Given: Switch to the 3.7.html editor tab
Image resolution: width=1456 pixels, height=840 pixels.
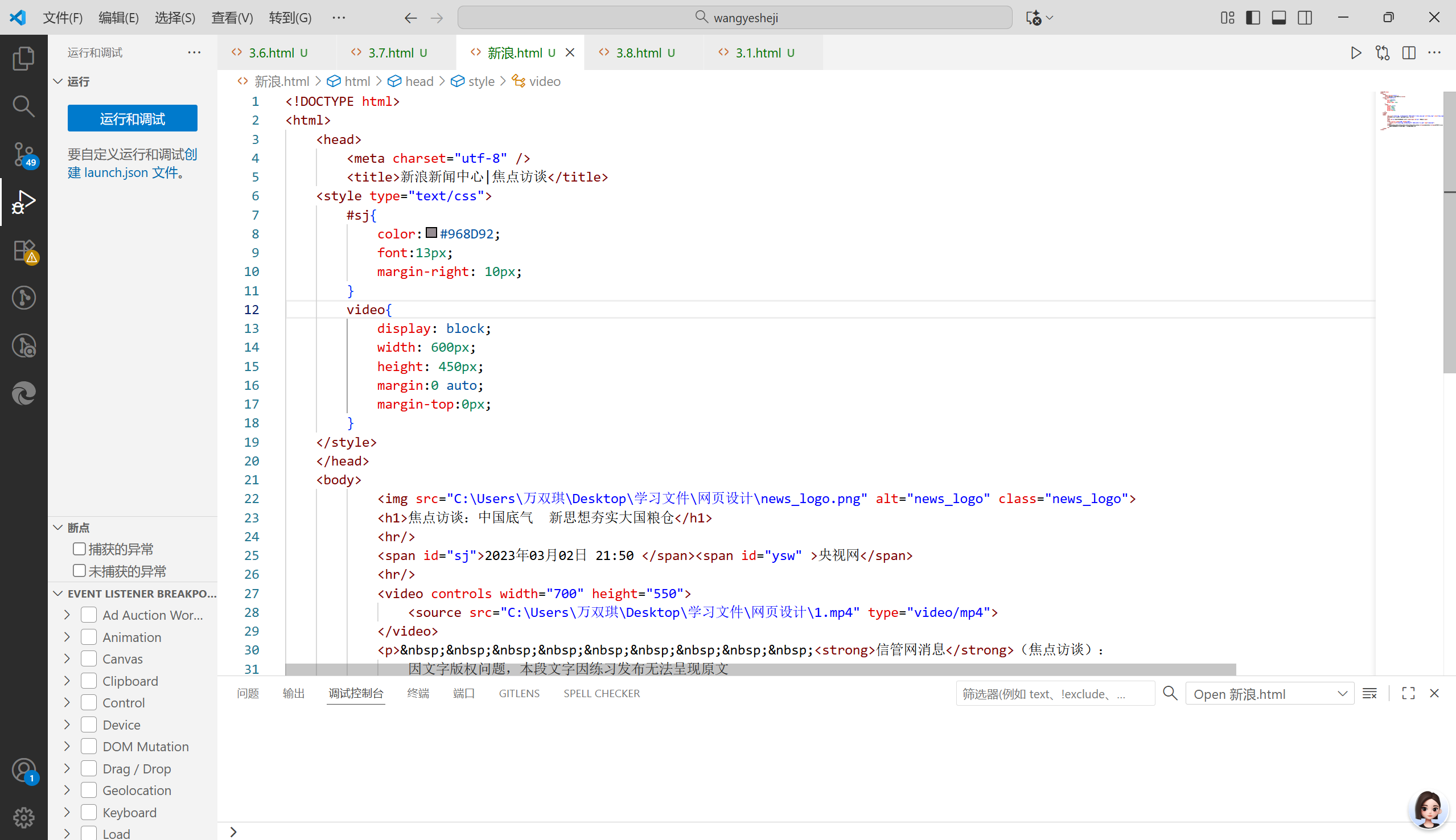Looking at the screenshot, I should 391,52.
